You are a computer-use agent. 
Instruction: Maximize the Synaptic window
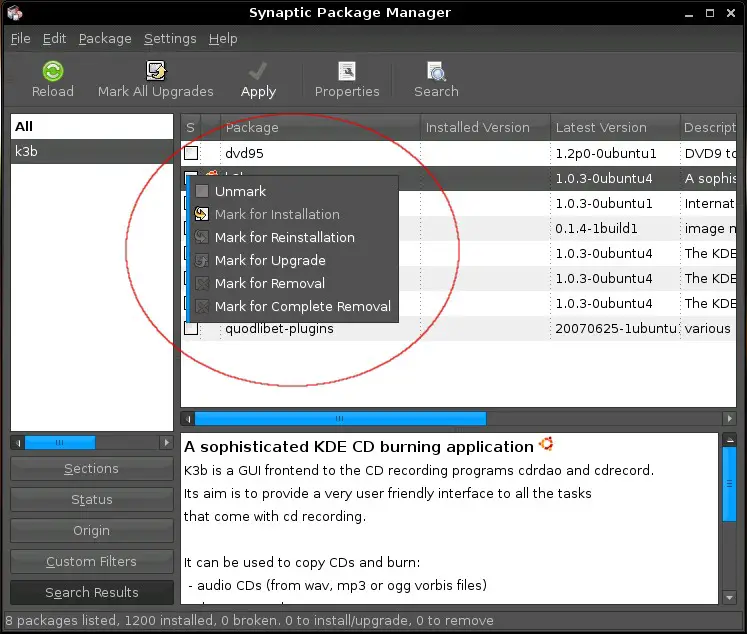(x=710, y=13)
